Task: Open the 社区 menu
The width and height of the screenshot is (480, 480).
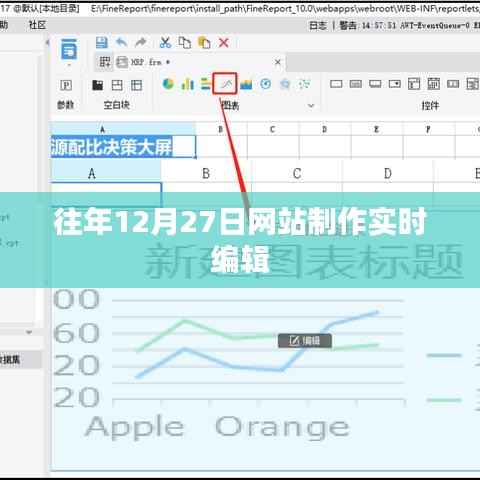Action: pyautogui.click(x=37, y=25)
